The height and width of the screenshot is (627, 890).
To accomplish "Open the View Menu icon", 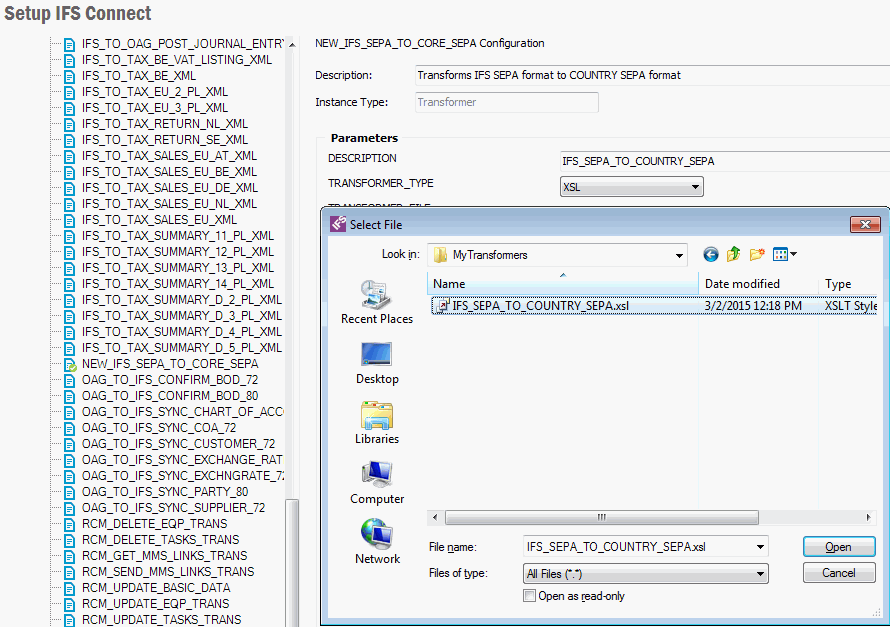I will point(784,255).
